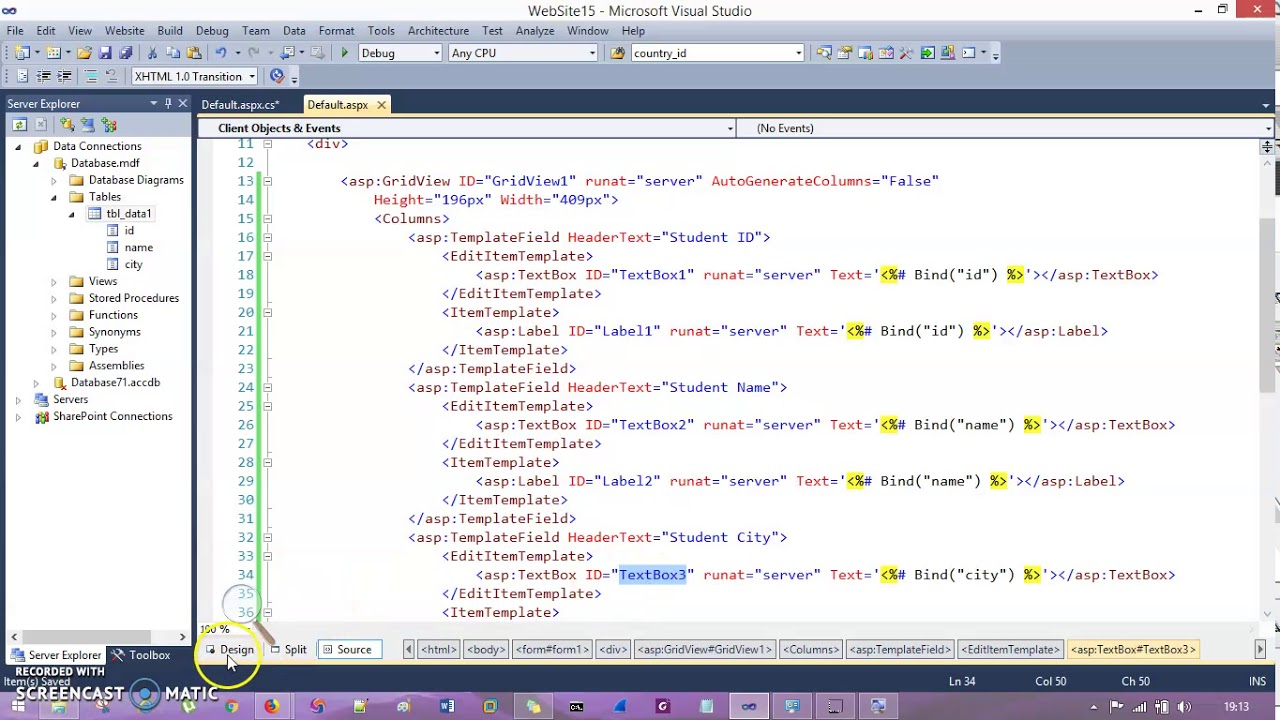This screenshot has height=720, width=1280.
Task: Click the Copy toolbar icon
Action: tap(172, 53)
